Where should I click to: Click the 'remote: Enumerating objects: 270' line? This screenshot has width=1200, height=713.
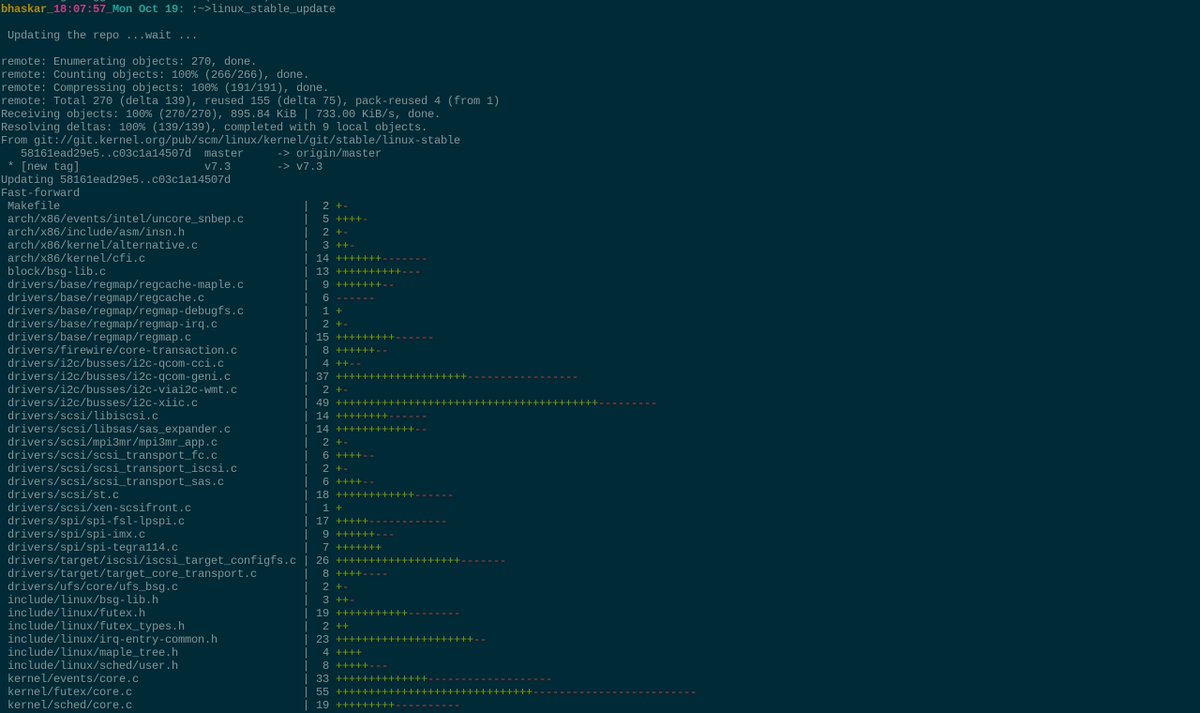(129, 61)
